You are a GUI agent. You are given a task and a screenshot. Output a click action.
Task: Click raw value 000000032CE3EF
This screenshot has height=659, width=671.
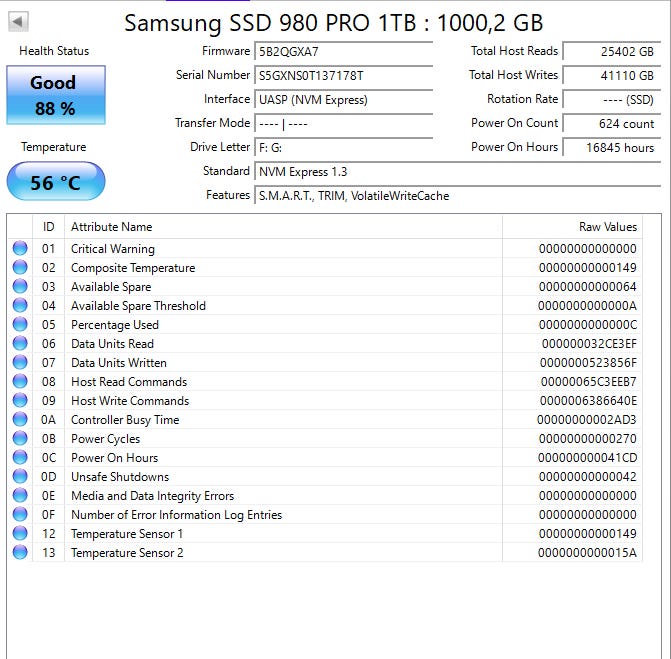[x=589, y=344]
